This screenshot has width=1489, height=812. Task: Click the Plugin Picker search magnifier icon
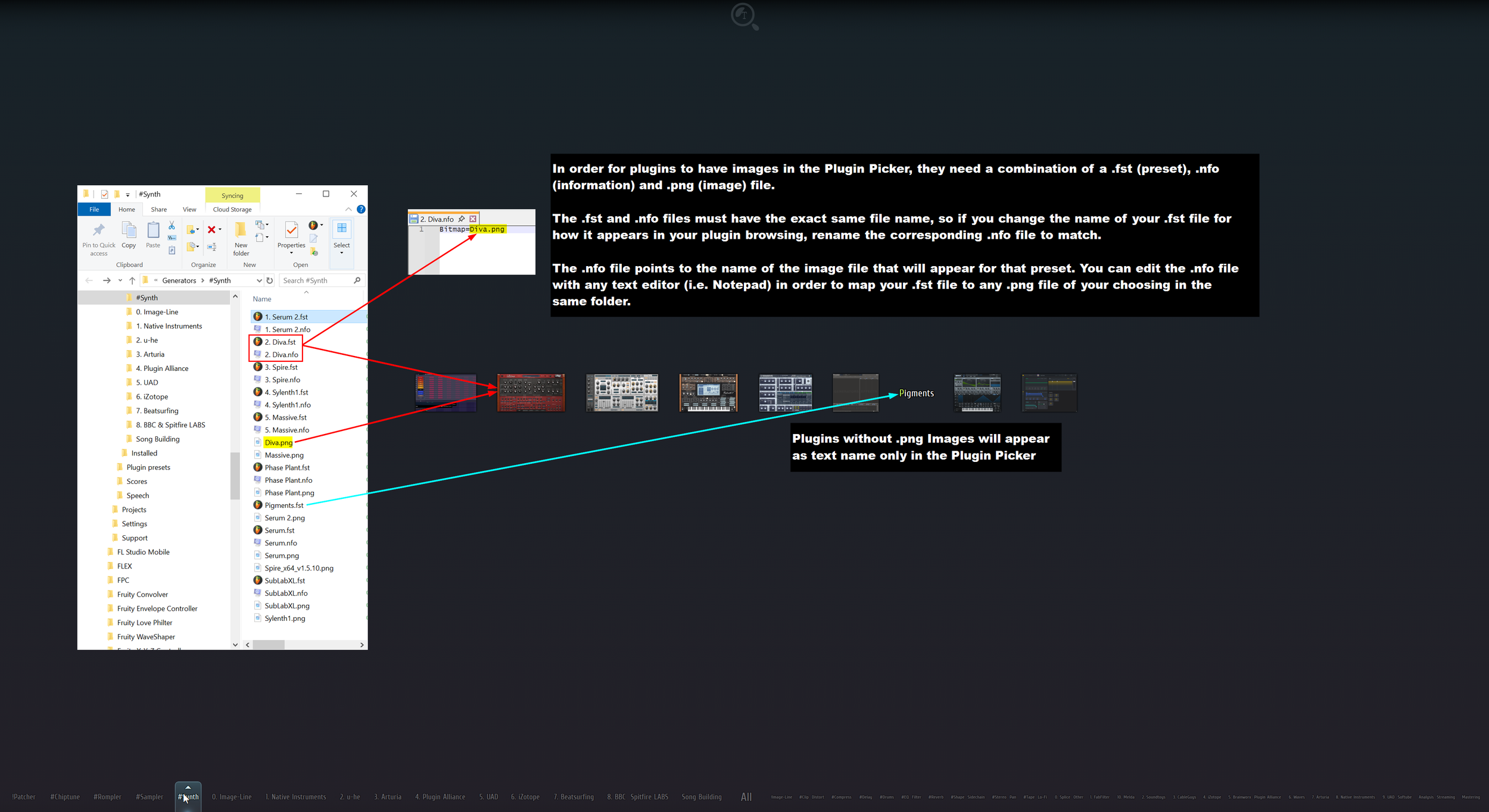744,16
